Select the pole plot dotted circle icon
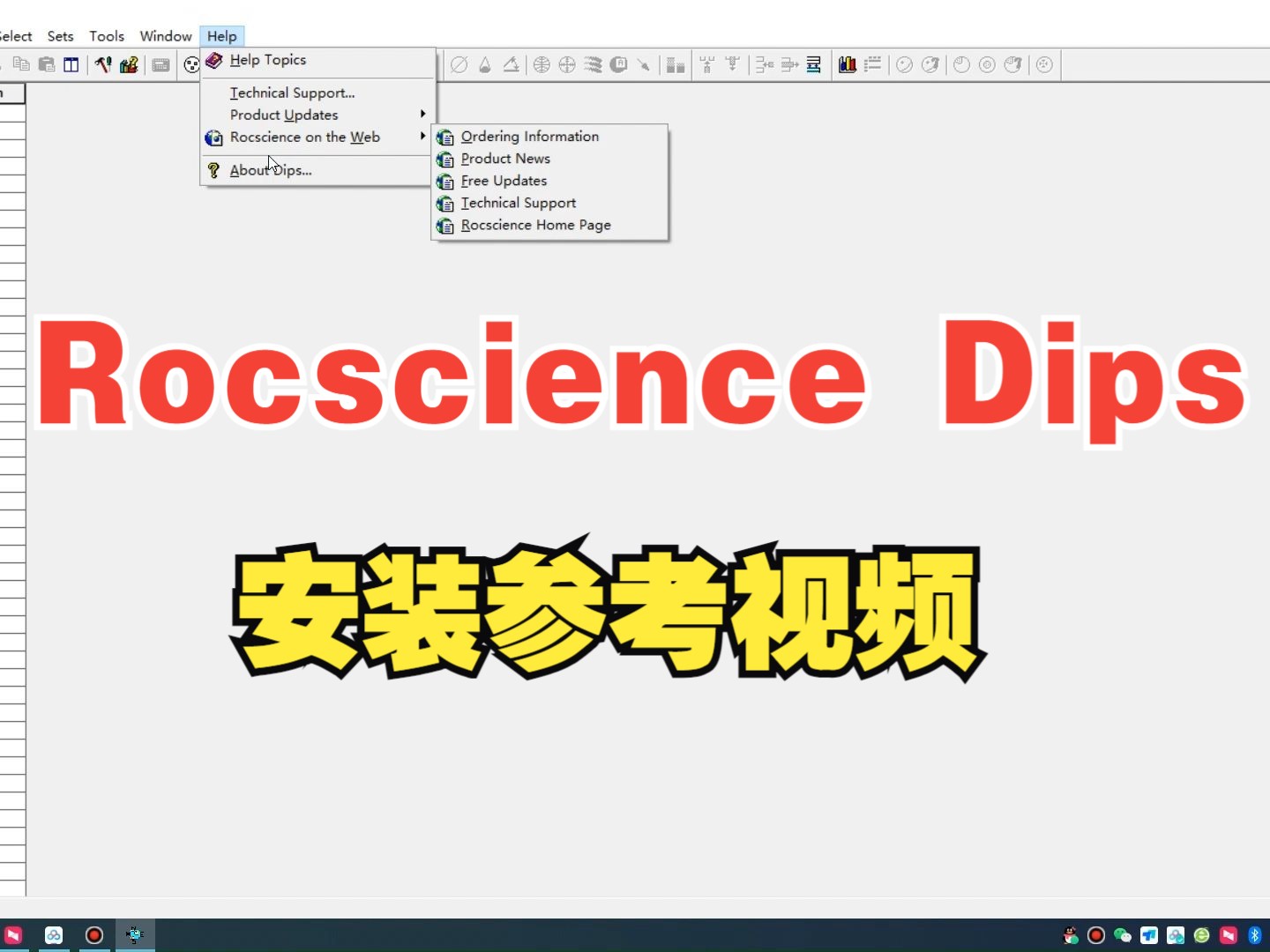1270x952 pixels. (x=191, y=64)
